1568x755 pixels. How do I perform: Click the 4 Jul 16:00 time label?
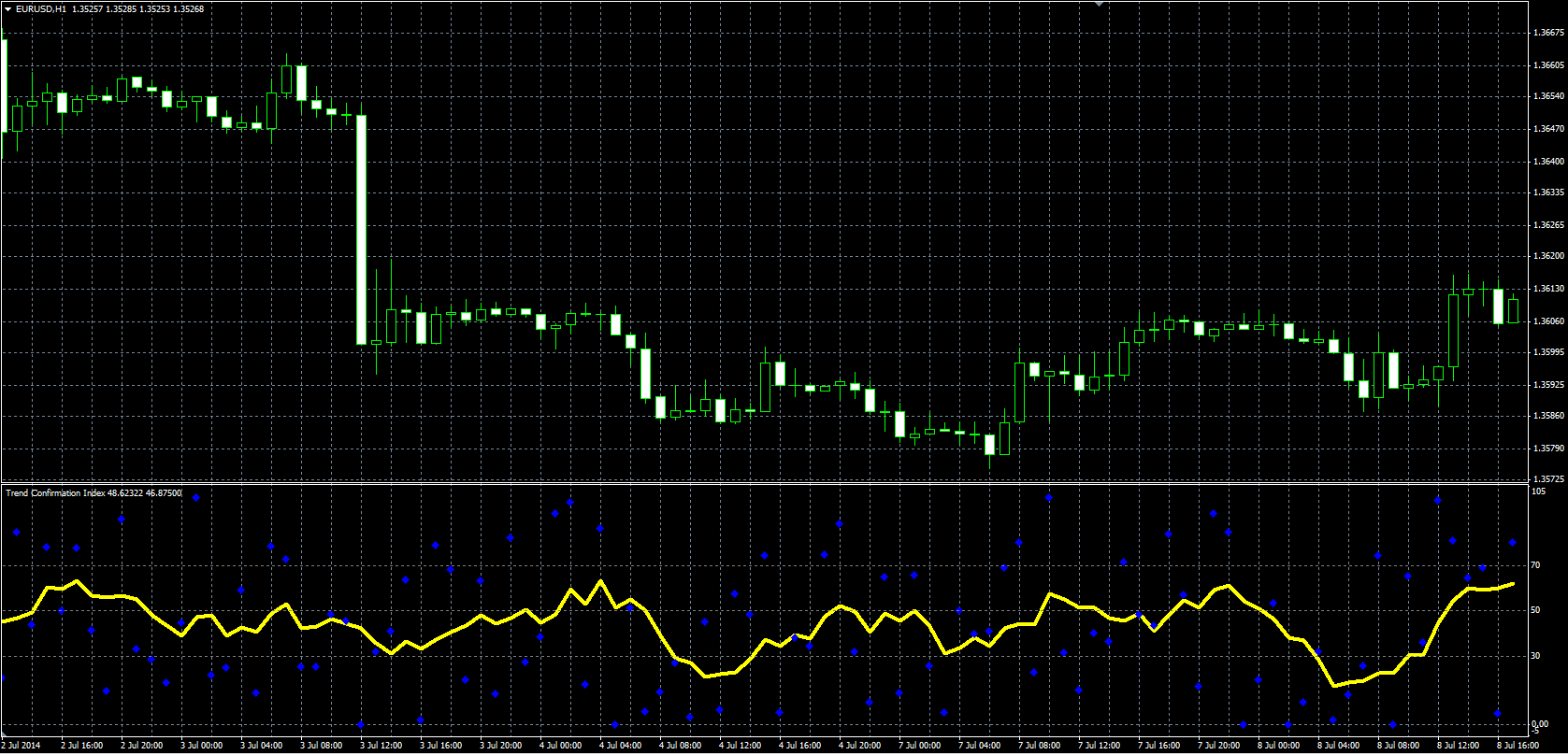(x=800, y=746)
